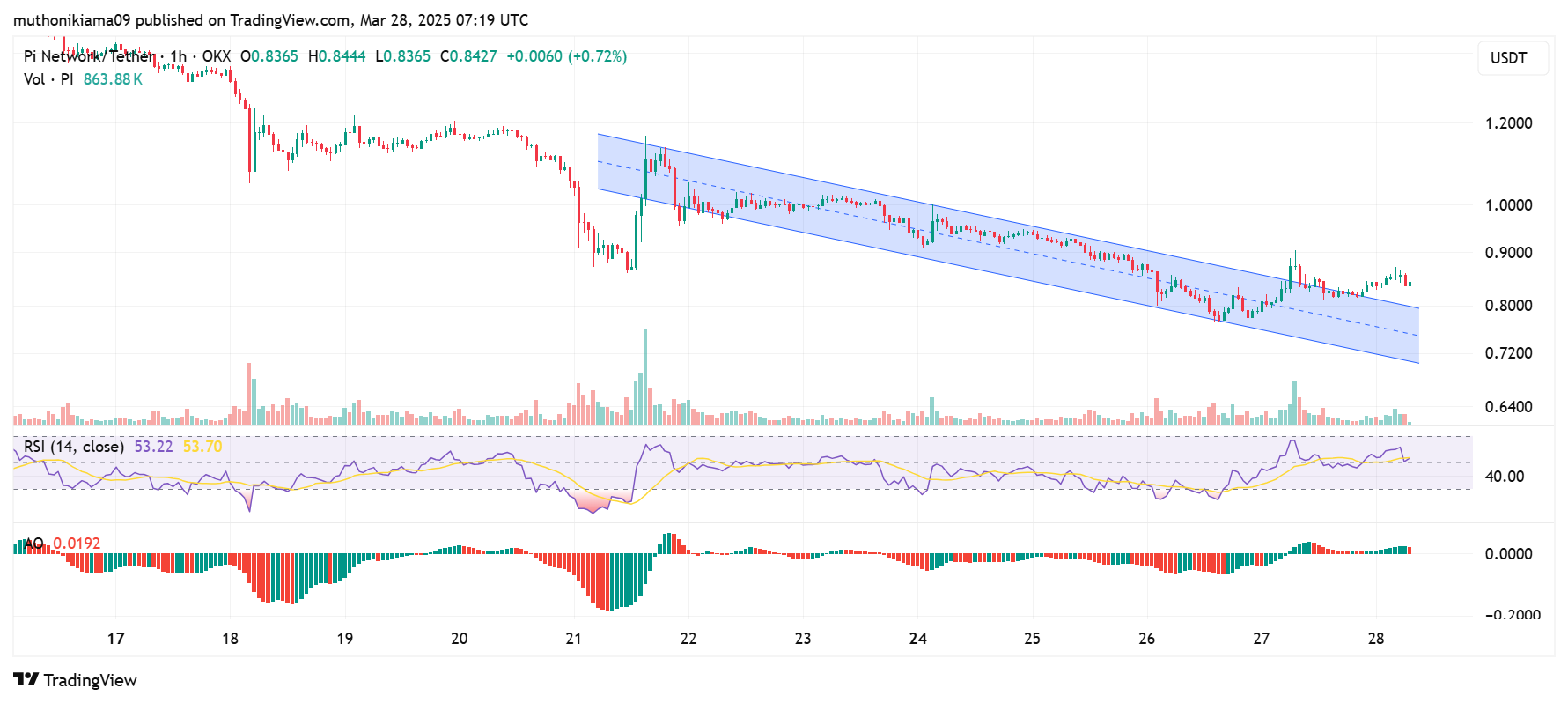Click the 0.0000 level on AO scale
The image size is (1568, 703).
click(x=1508, y=554)
